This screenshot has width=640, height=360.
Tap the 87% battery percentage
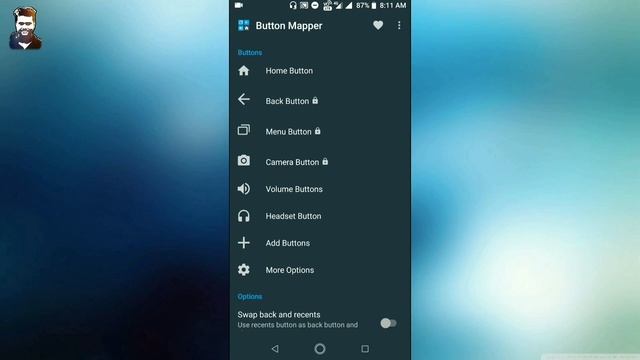click(362, 5)
